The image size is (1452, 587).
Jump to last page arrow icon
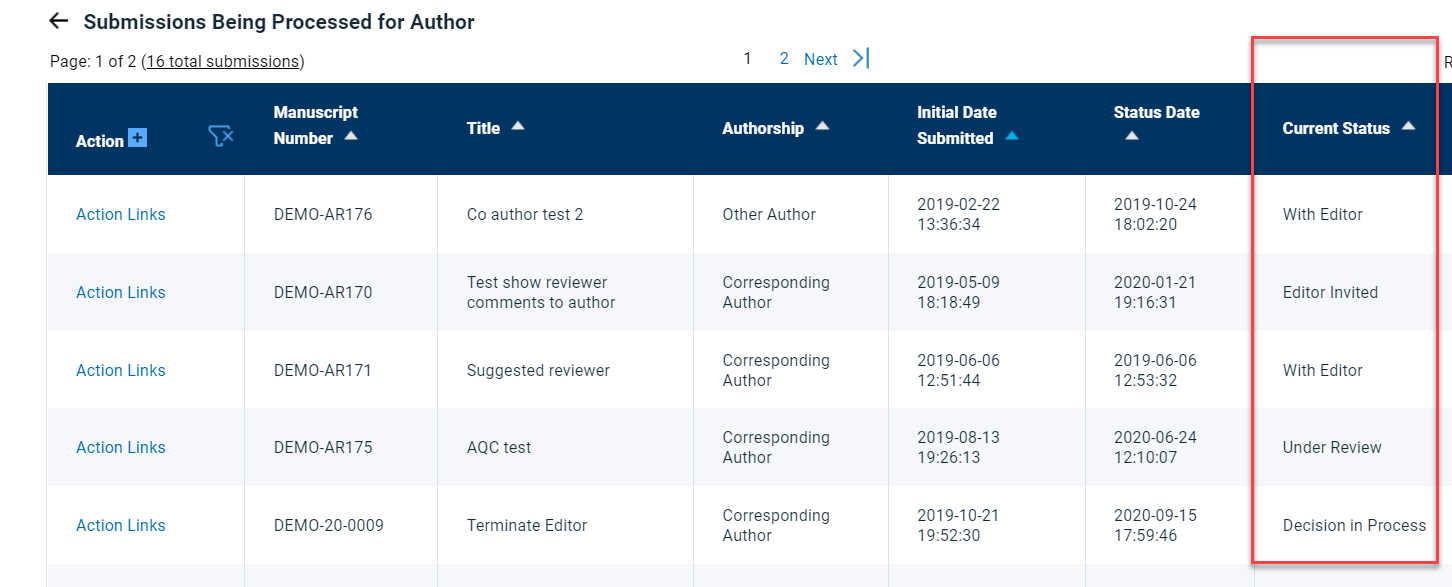pyautogui.click(x=861, y=58)
